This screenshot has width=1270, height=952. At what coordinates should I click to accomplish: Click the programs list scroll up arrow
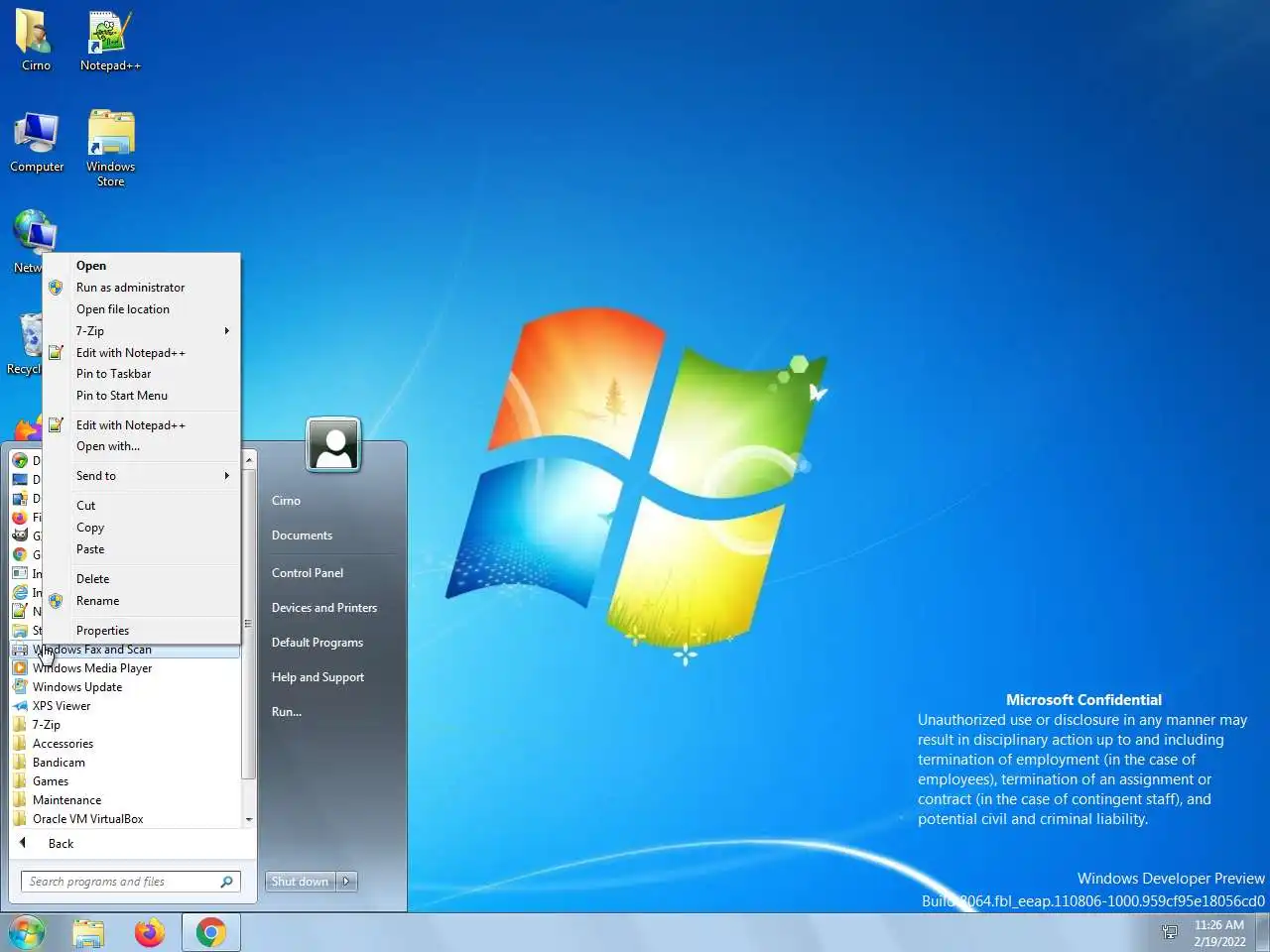pos(248,461)
